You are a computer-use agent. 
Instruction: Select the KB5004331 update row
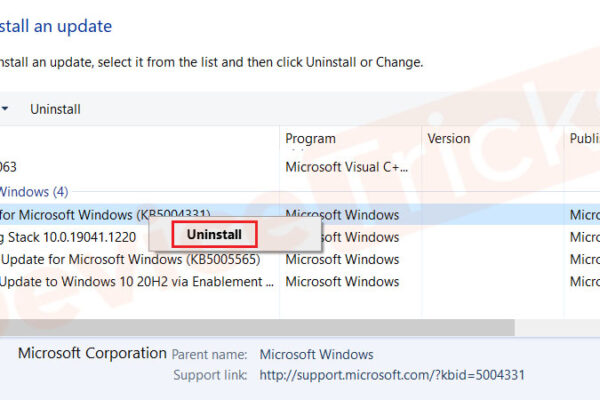coord(300,215)
